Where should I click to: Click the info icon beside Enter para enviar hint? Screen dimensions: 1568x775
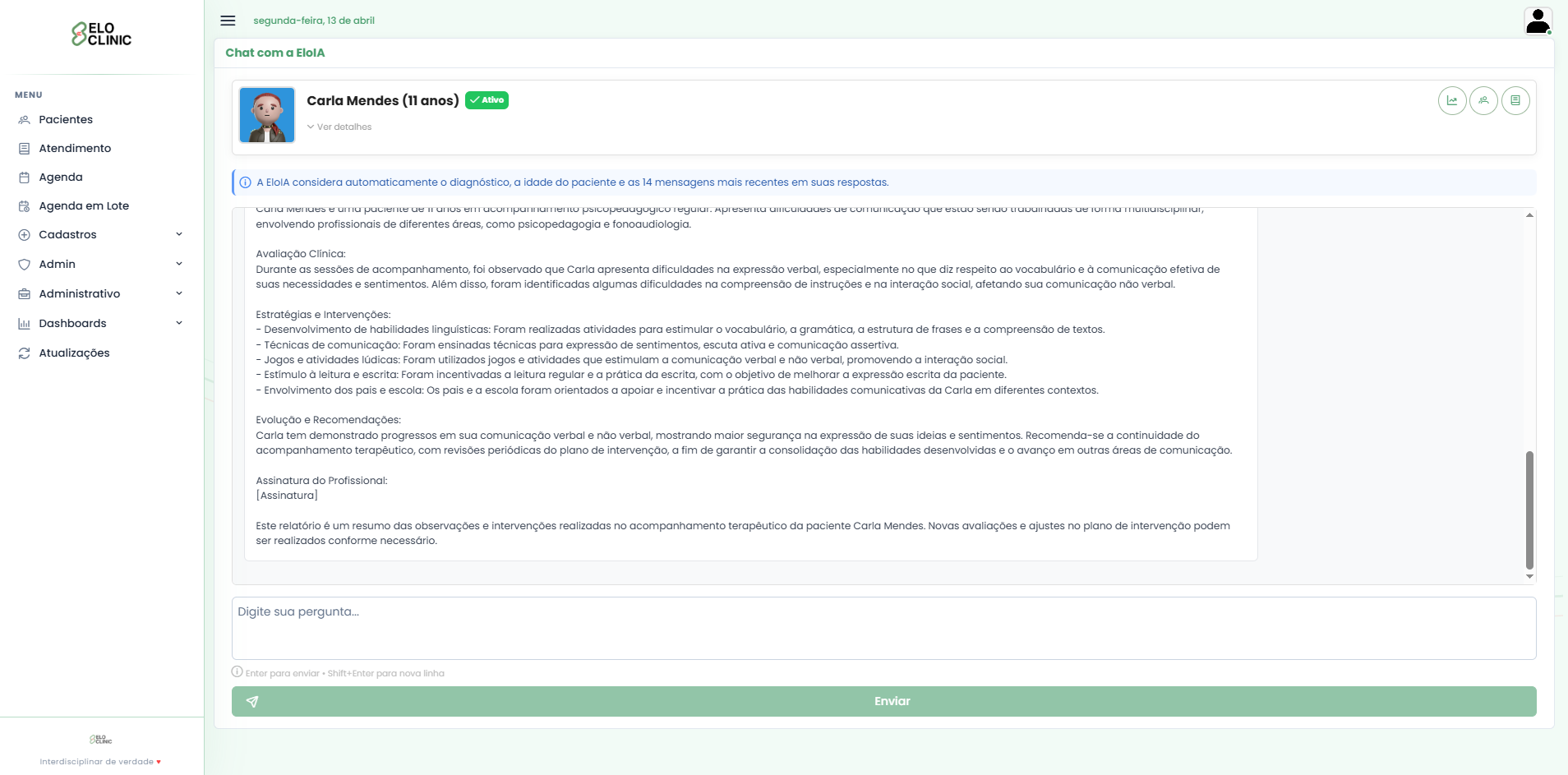[x=237, y=671]
